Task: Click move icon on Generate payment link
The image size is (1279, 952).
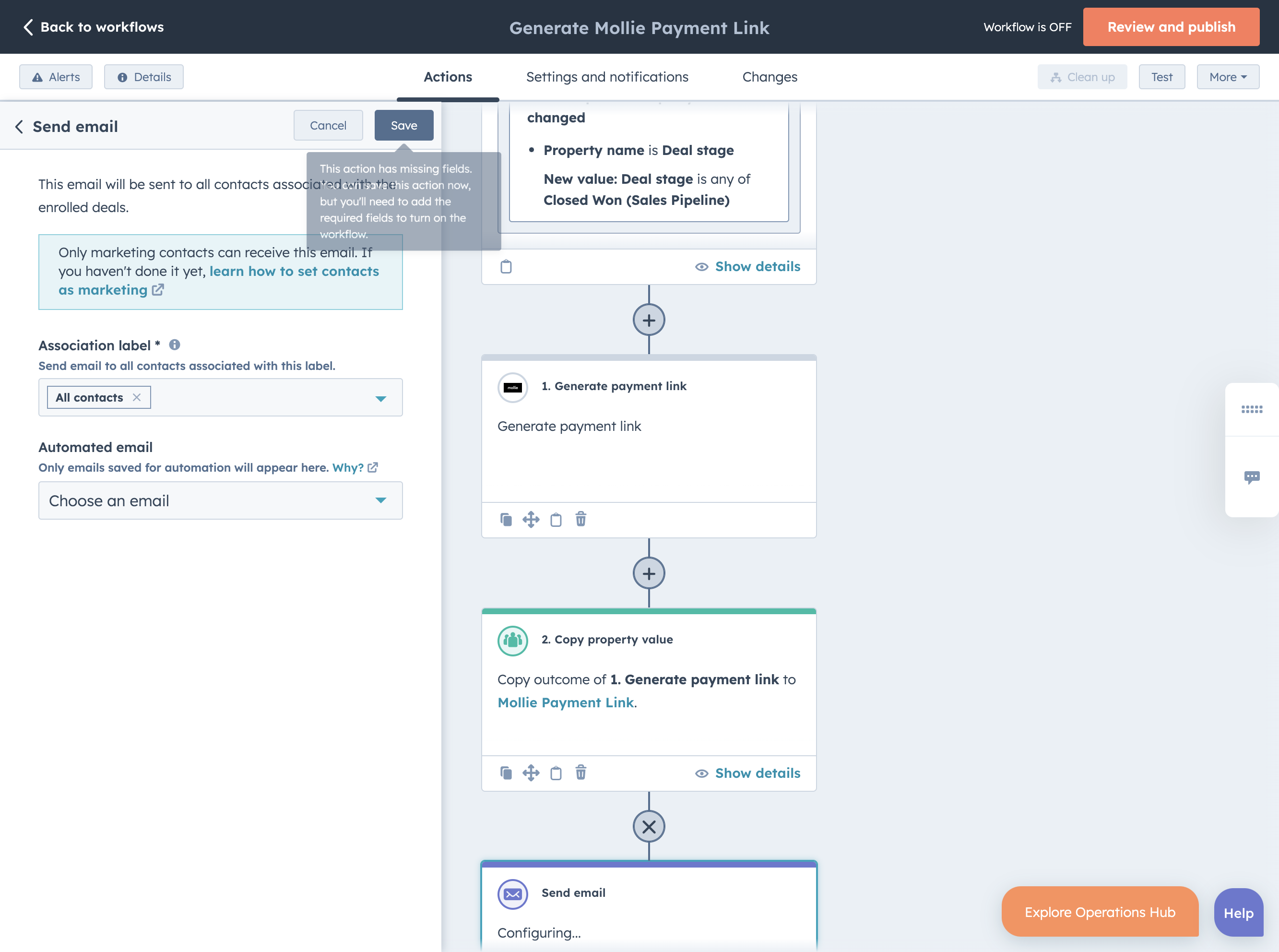Action: click(x=531, y=519)
